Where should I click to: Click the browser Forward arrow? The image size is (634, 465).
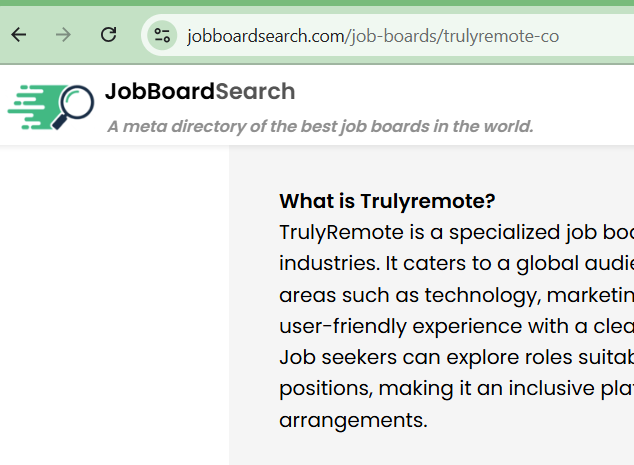(64, 35)
